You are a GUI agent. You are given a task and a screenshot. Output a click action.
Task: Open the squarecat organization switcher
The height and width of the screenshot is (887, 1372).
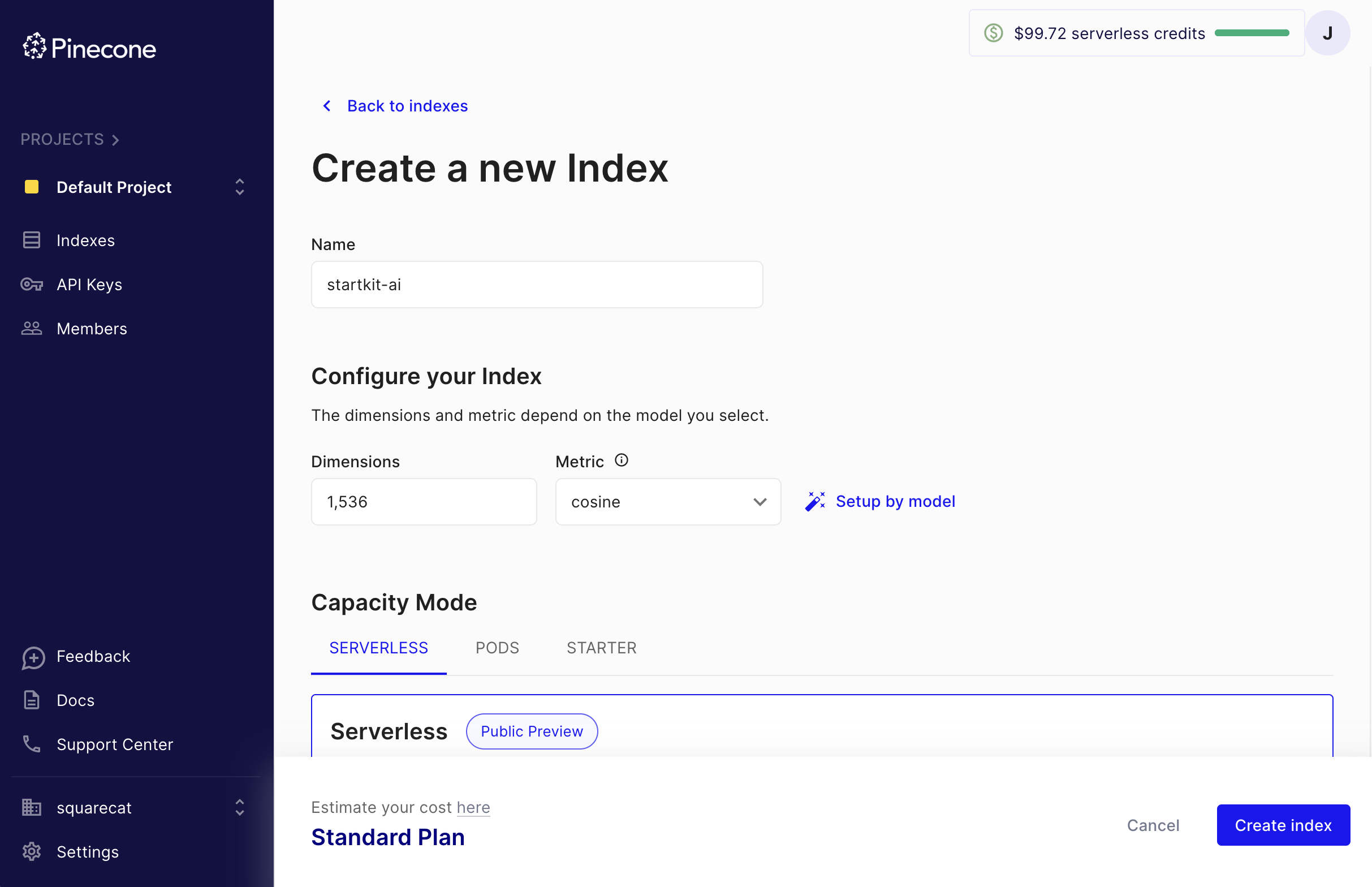[x=240, y=807]
